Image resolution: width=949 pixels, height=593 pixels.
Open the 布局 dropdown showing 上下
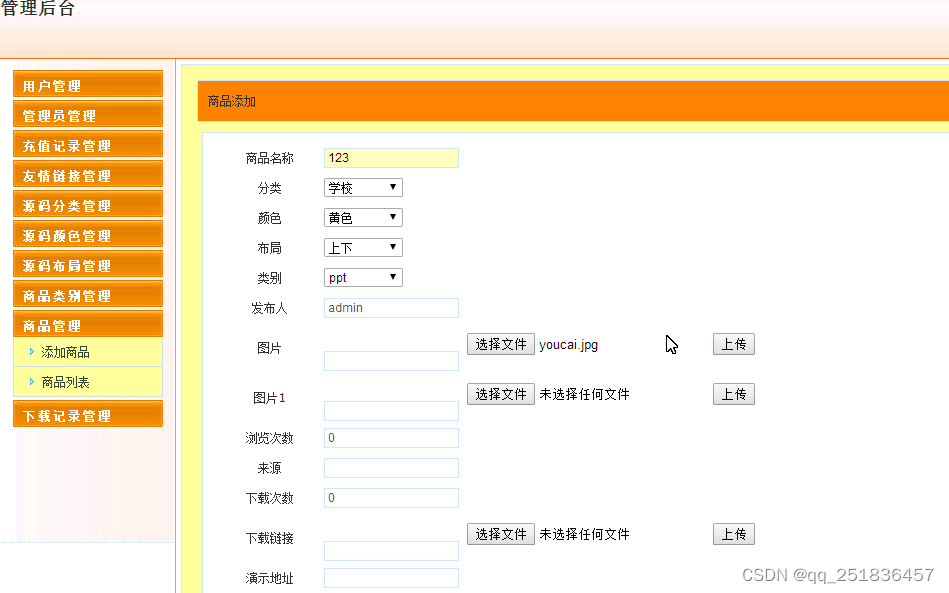coord(363,247)
